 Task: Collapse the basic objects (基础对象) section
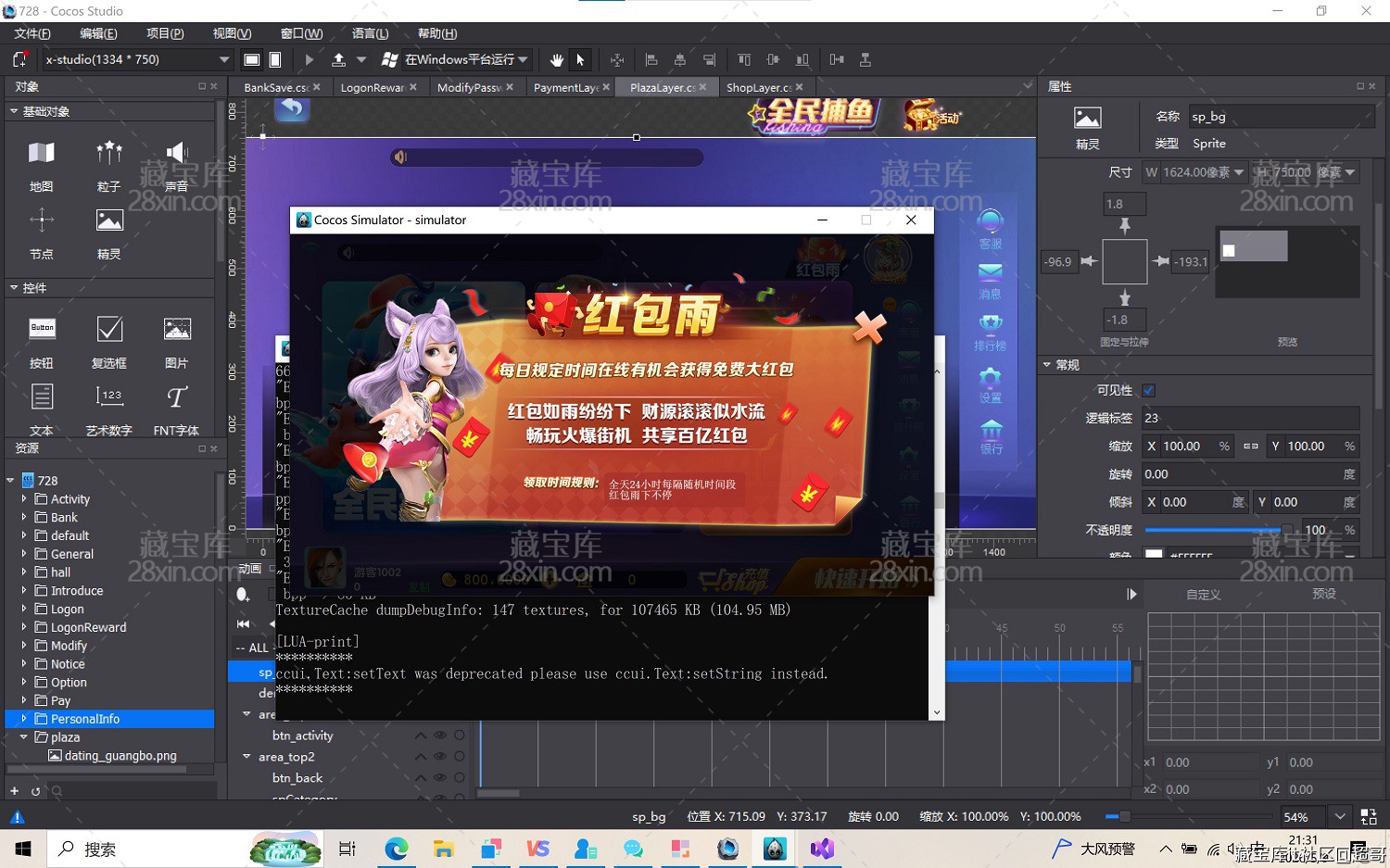14,111
